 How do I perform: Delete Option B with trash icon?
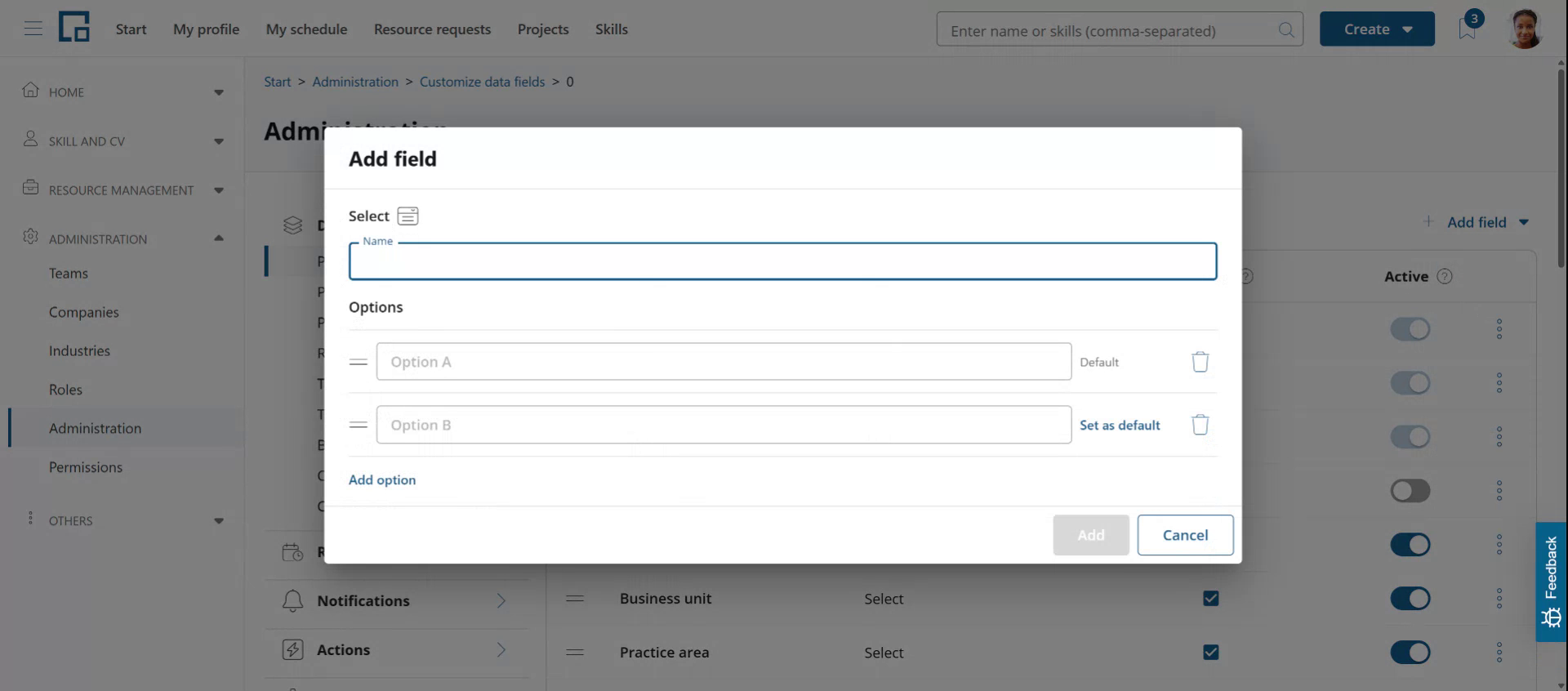[x=1200, y=425]
